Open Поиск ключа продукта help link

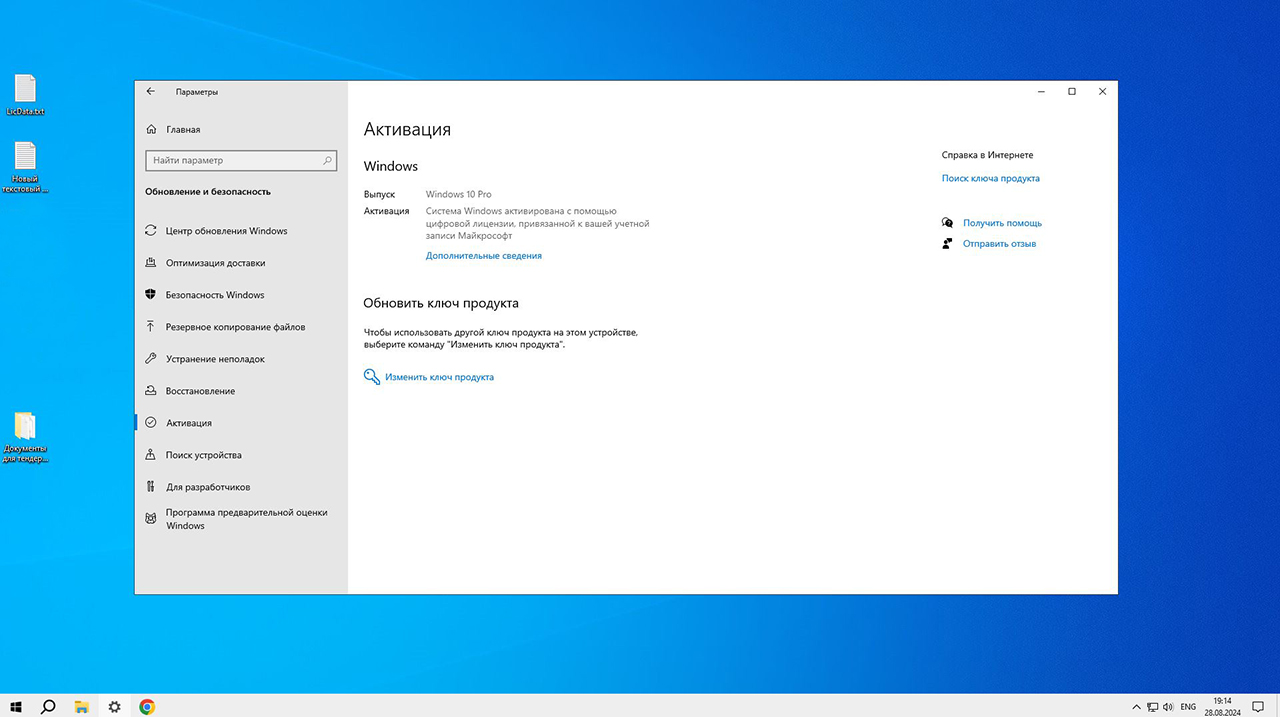(990, 179)
